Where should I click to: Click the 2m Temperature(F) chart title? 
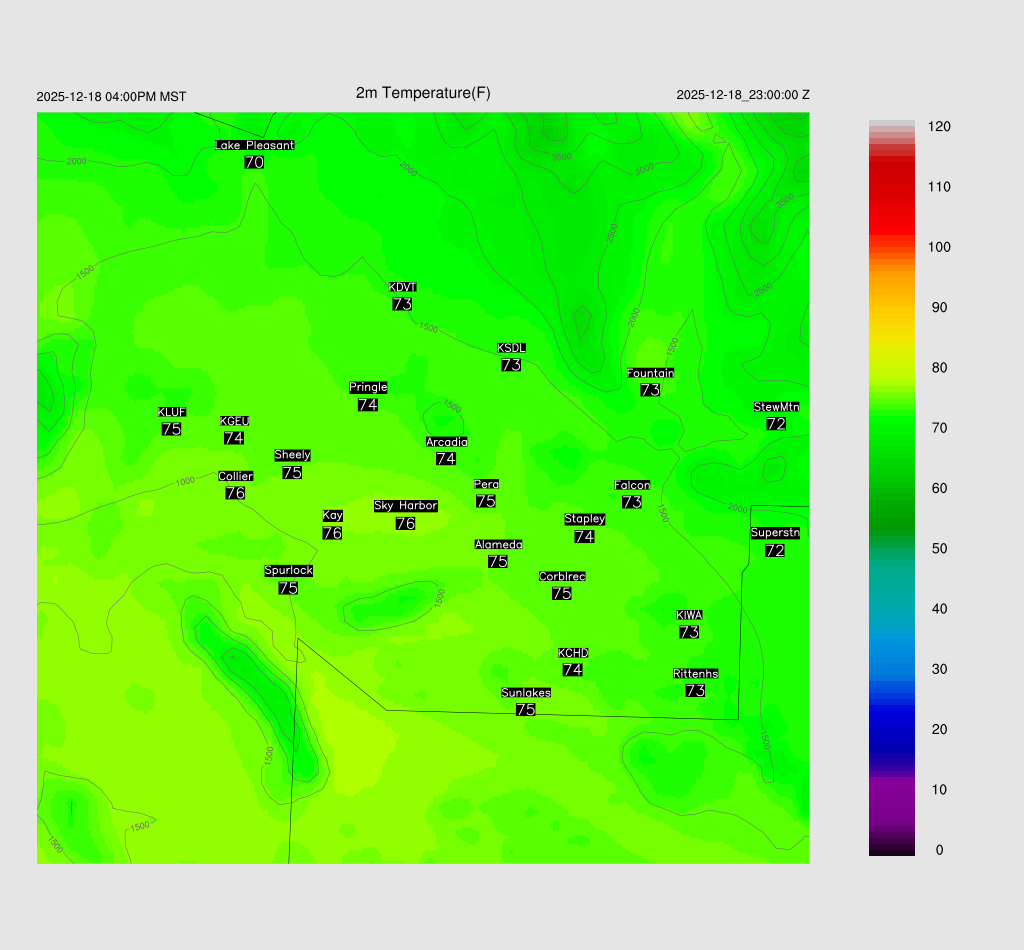[x=423, y=93]
